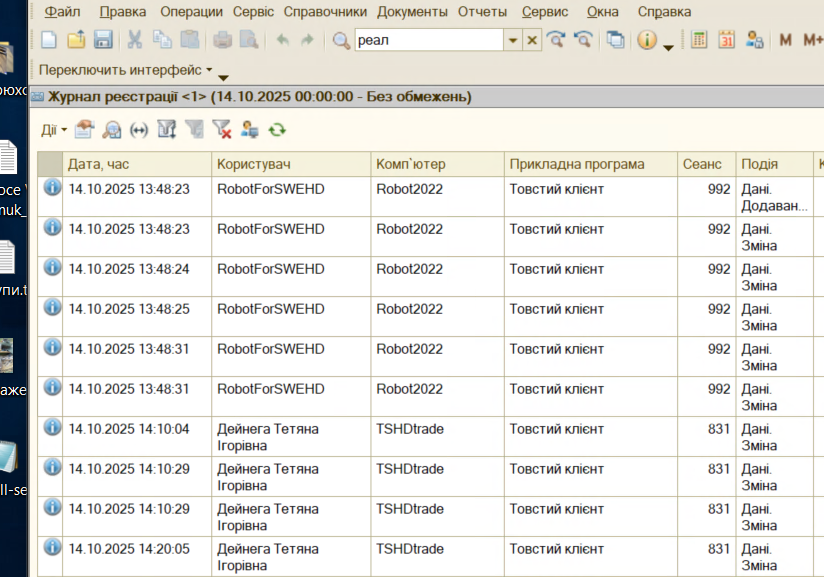Click the calculator icon in toolbar

(x=699, y=40)
